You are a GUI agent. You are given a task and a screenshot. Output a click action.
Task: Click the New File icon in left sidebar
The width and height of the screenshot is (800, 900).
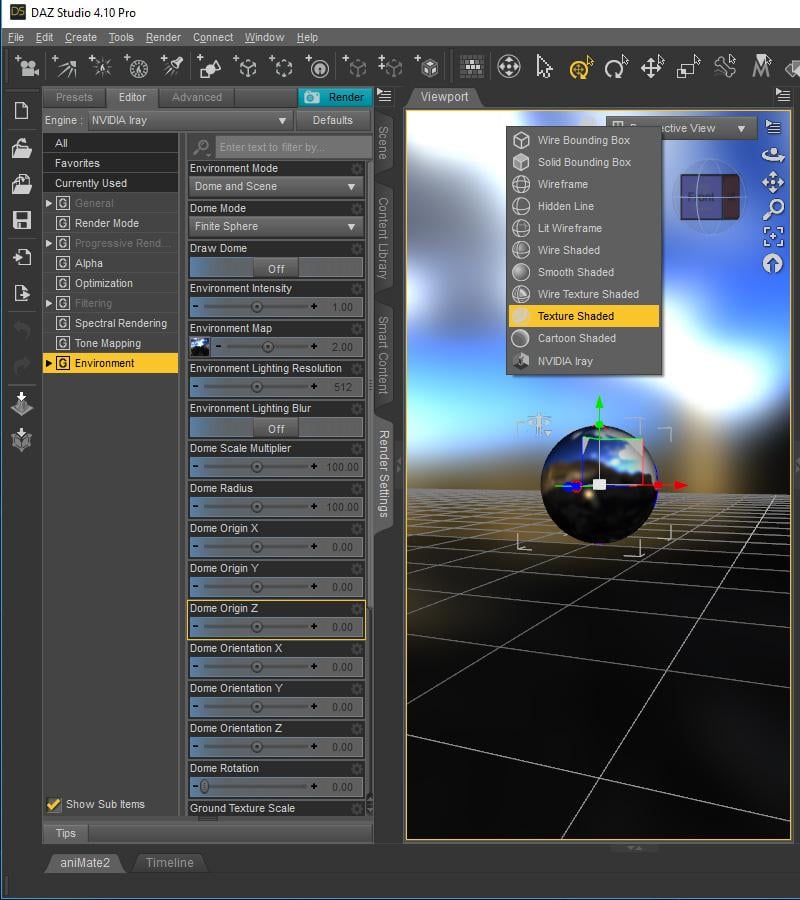click(22, 110)
